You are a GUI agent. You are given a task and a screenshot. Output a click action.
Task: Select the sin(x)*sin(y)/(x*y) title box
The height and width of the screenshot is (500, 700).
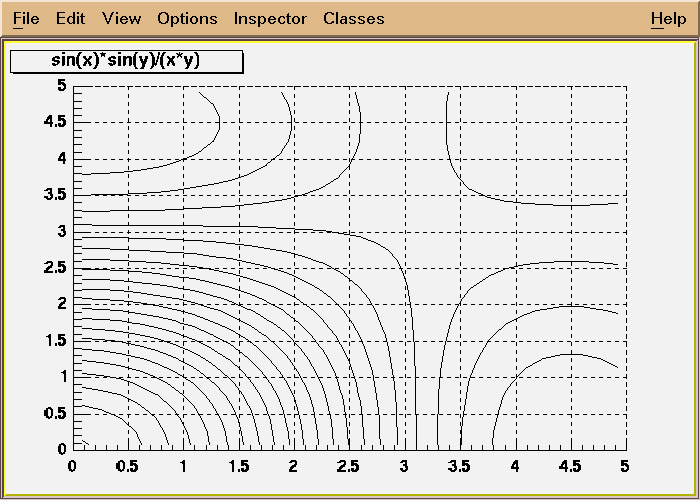(x=126, y=61)
